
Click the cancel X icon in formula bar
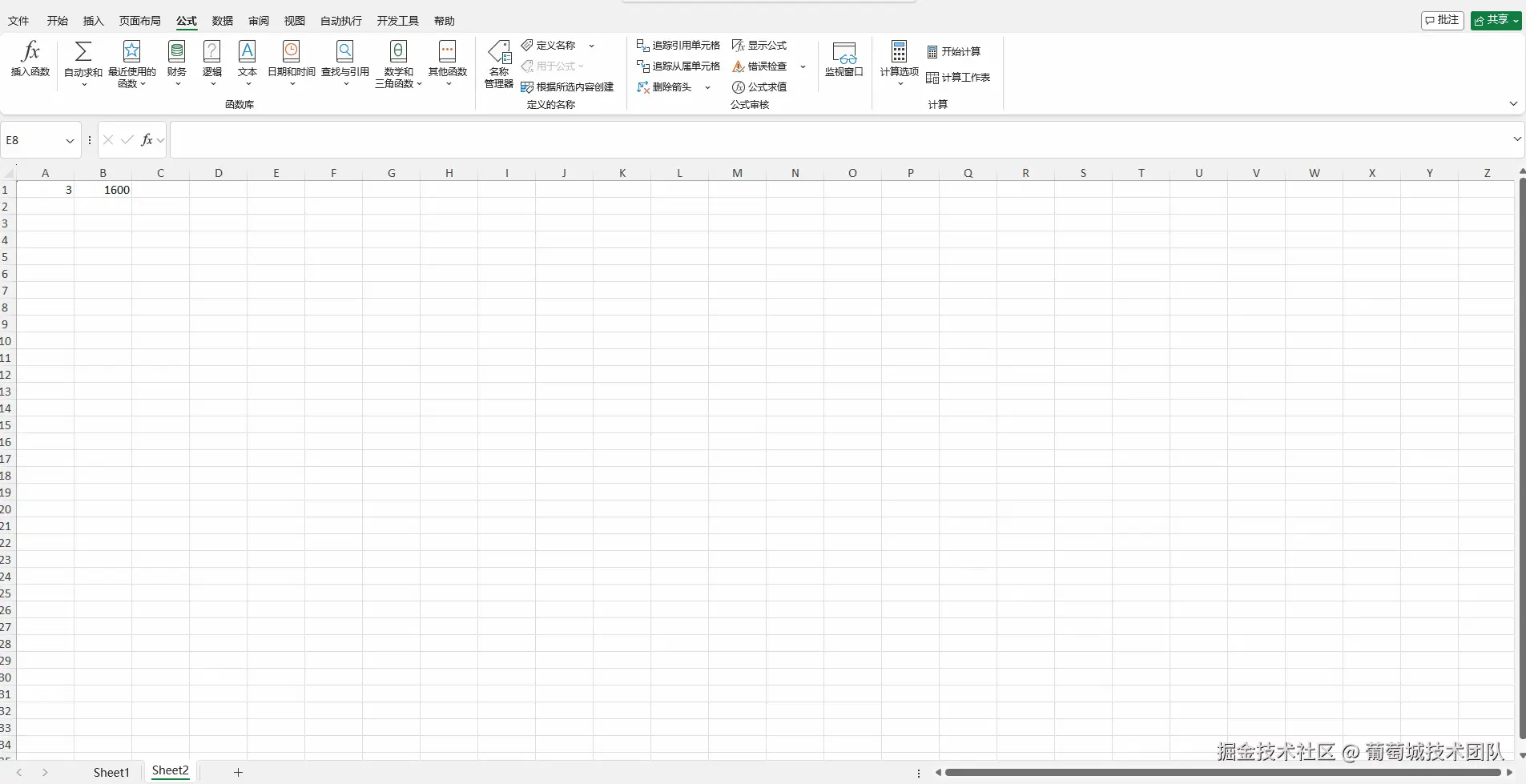click(108, 140)
